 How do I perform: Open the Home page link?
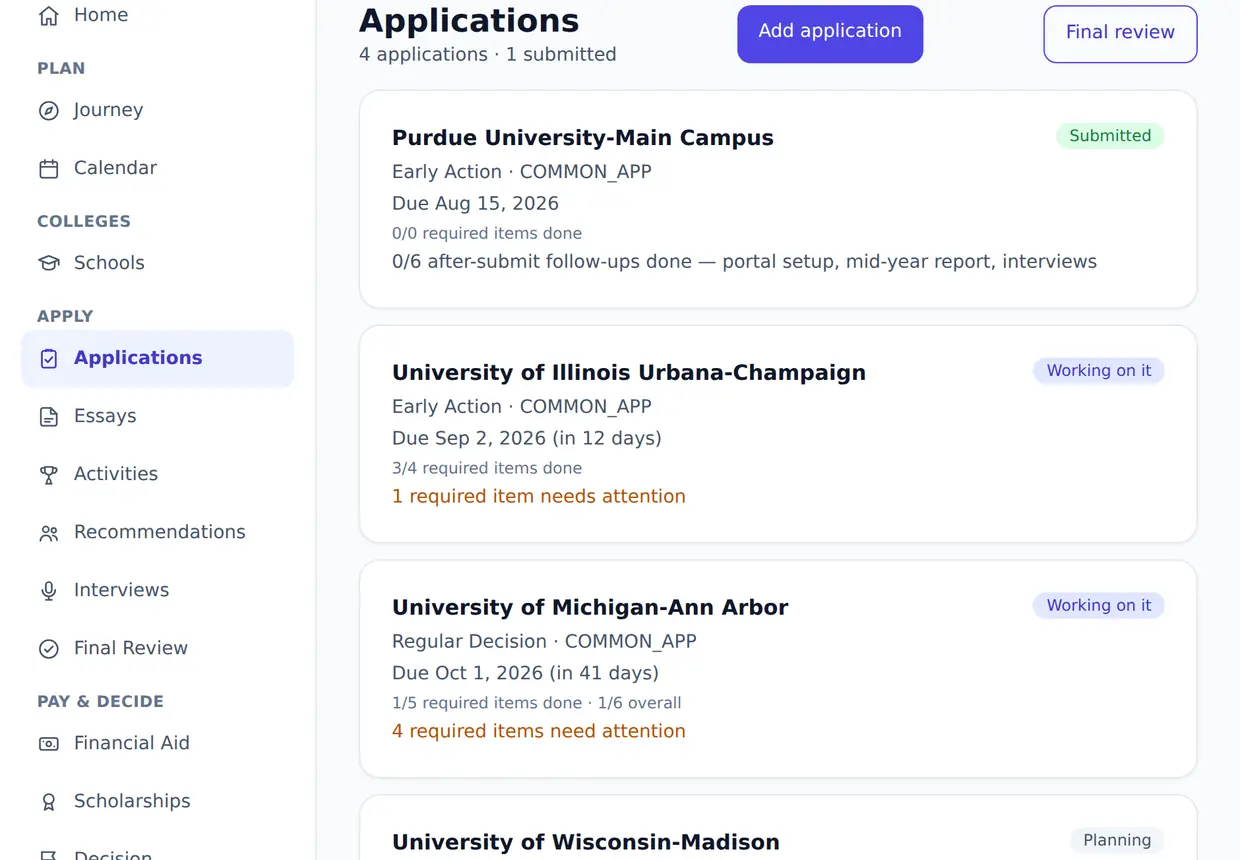point(158,15)
